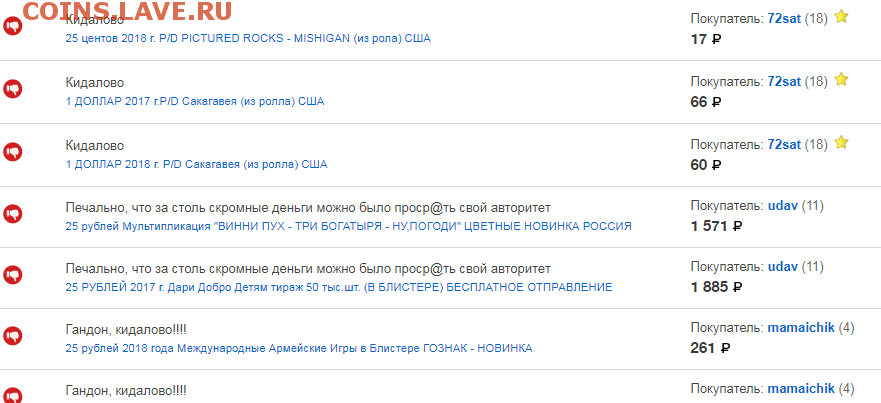Click gold star next to 72sat on 66 ₽ row
This screenshot has width=881, height=403.
(841, 80)
